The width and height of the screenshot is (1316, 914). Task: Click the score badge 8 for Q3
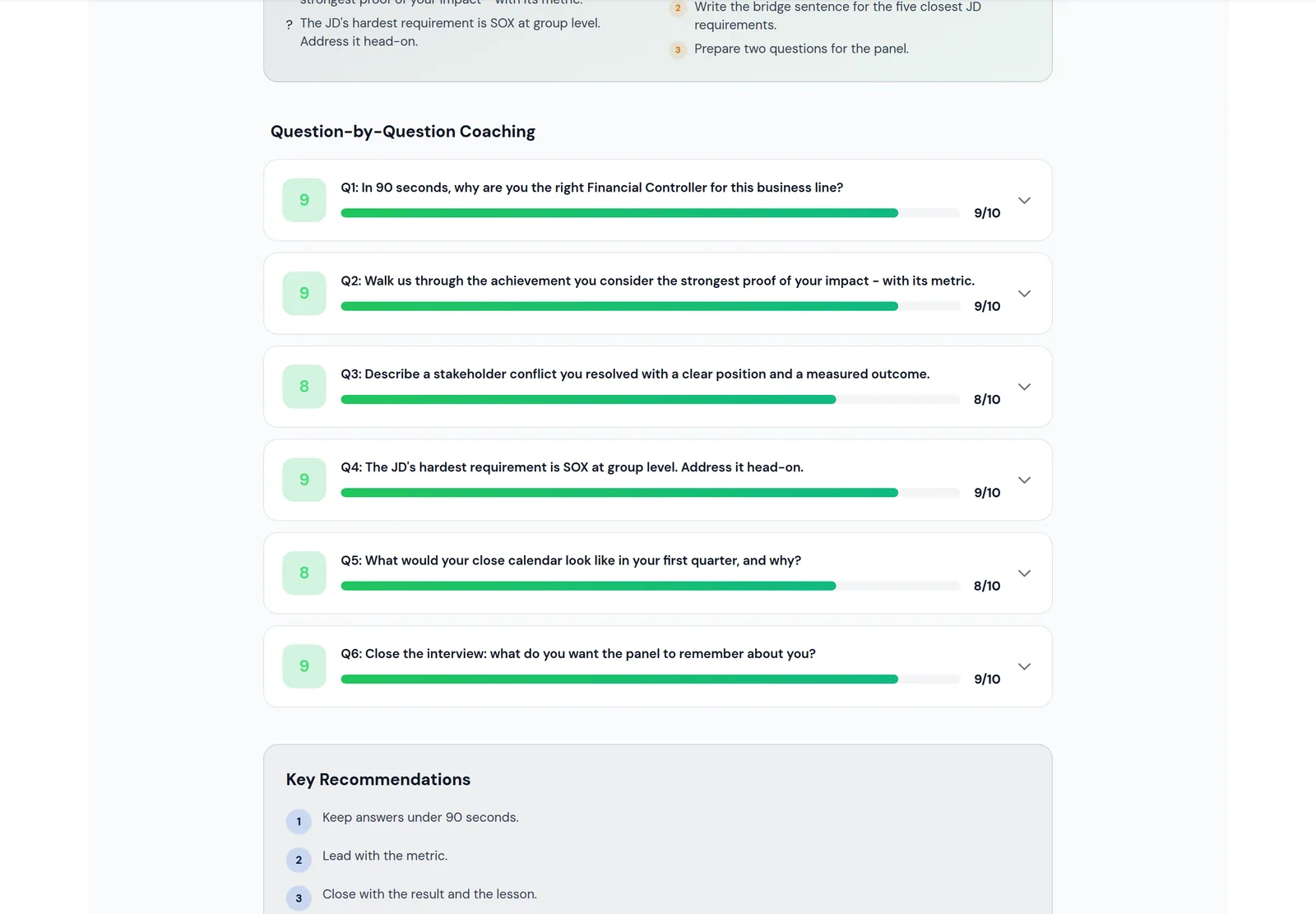304,387
